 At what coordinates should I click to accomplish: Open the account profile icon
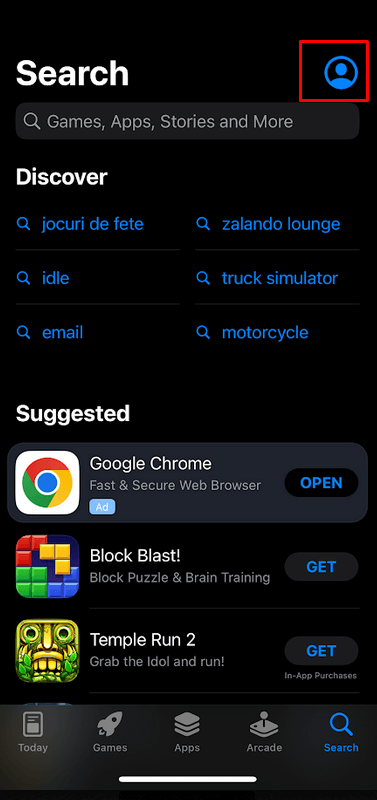[341, 72]
